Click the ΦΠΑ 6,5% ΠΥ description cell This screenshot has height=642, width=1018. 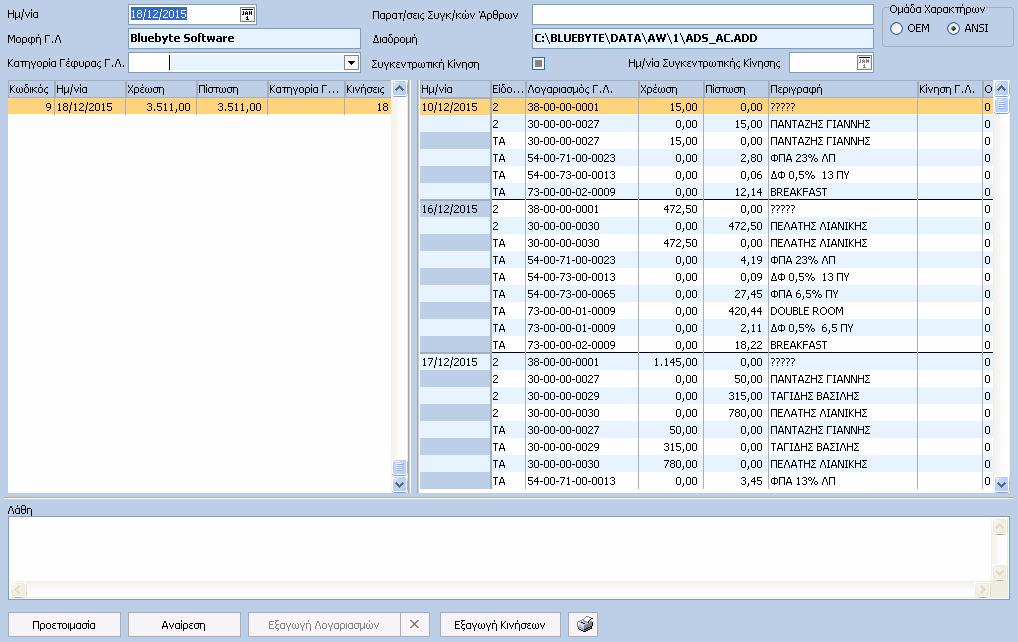tap(843, 294)
